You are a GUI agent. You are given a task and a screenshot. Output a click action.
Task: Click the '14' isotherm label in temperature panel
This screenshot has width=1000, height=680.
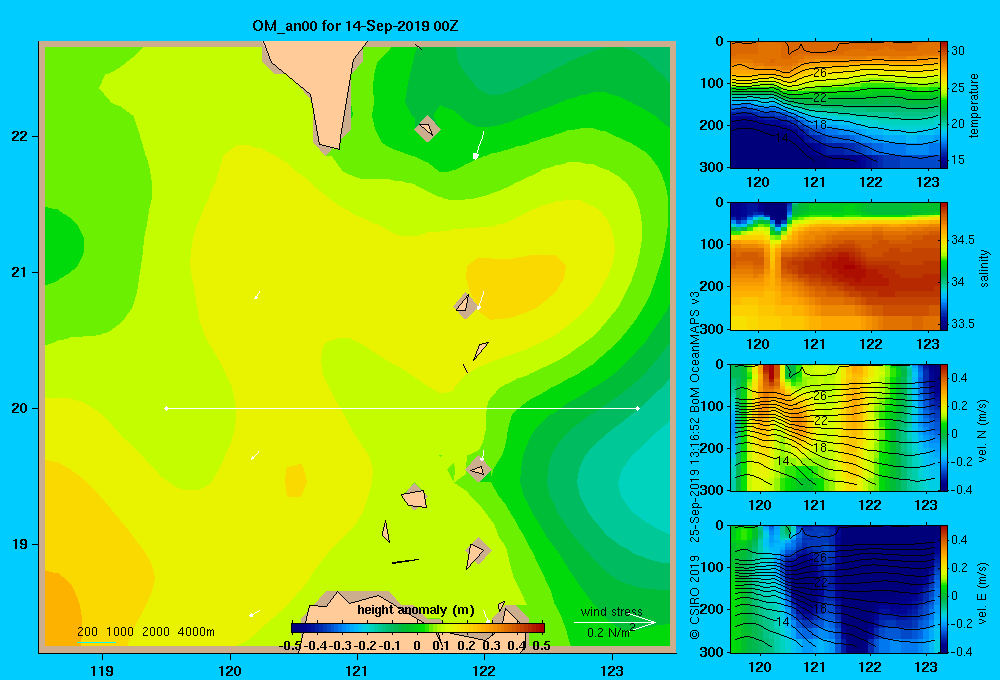[x=783, y=137]
